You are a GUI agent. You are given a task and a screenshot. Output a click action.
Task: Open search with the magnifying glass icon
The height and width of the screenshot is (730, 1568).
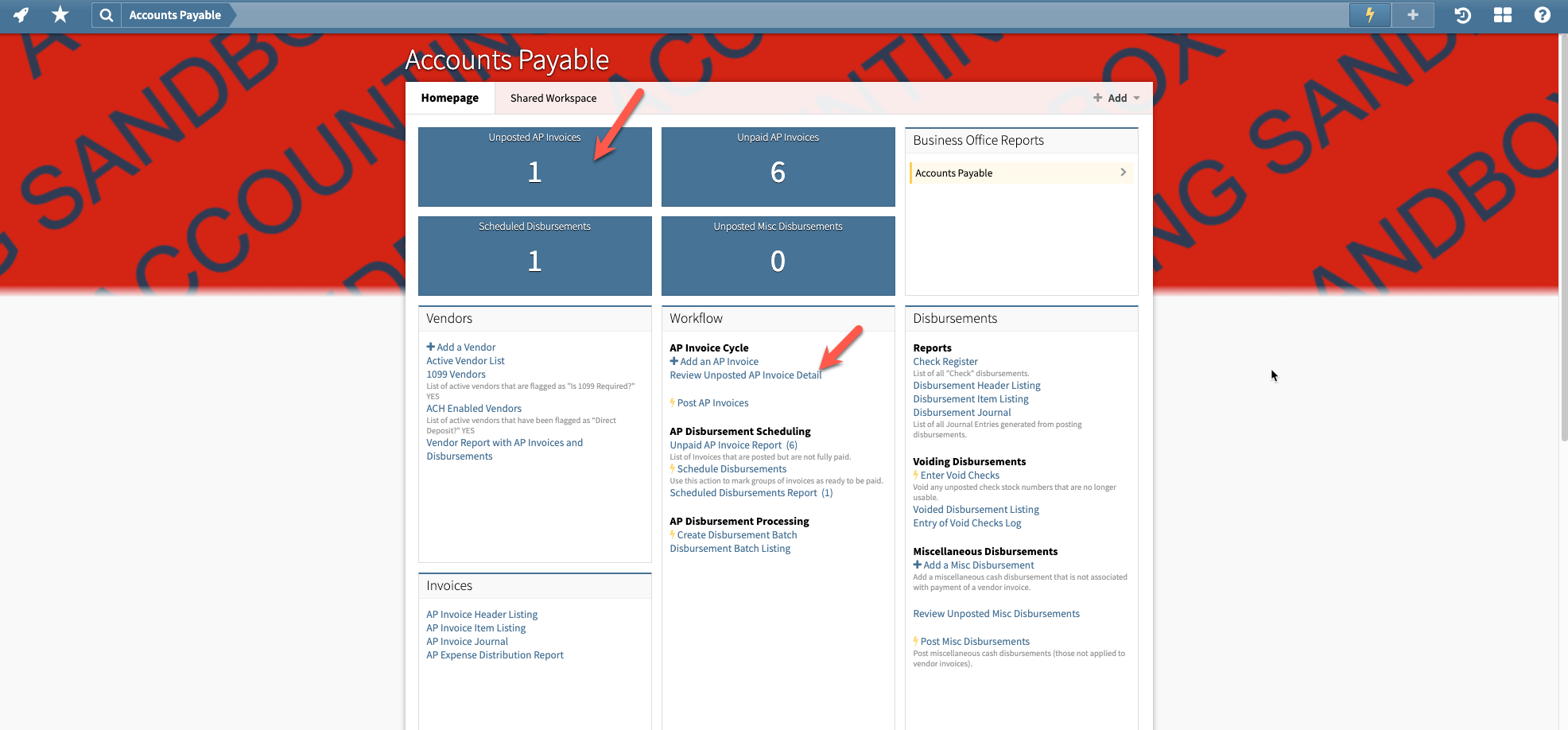tap(106, 14)
